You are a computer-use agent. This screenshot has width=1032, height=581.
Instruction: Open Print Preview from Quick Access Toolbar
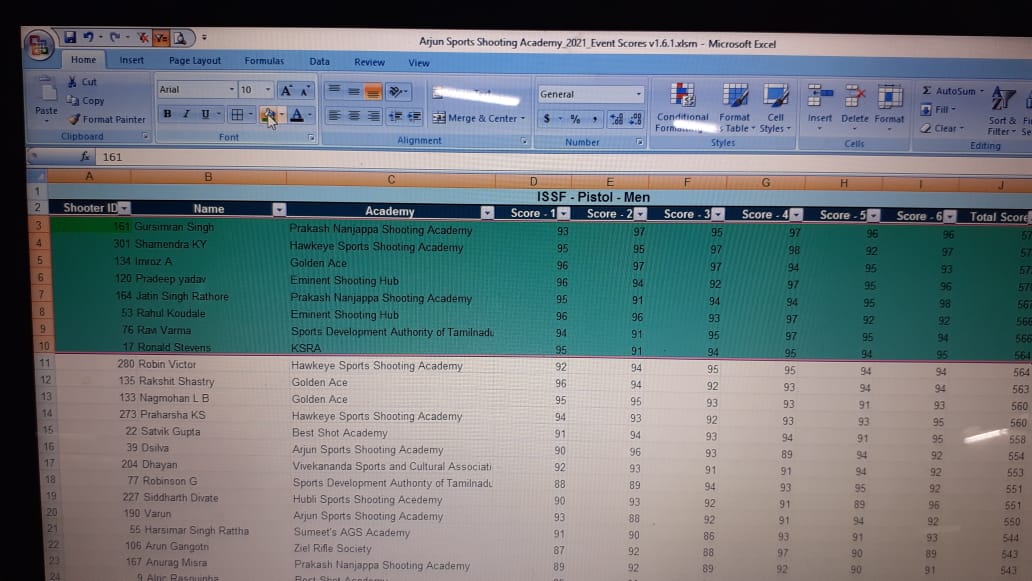[x=179, y=39]
